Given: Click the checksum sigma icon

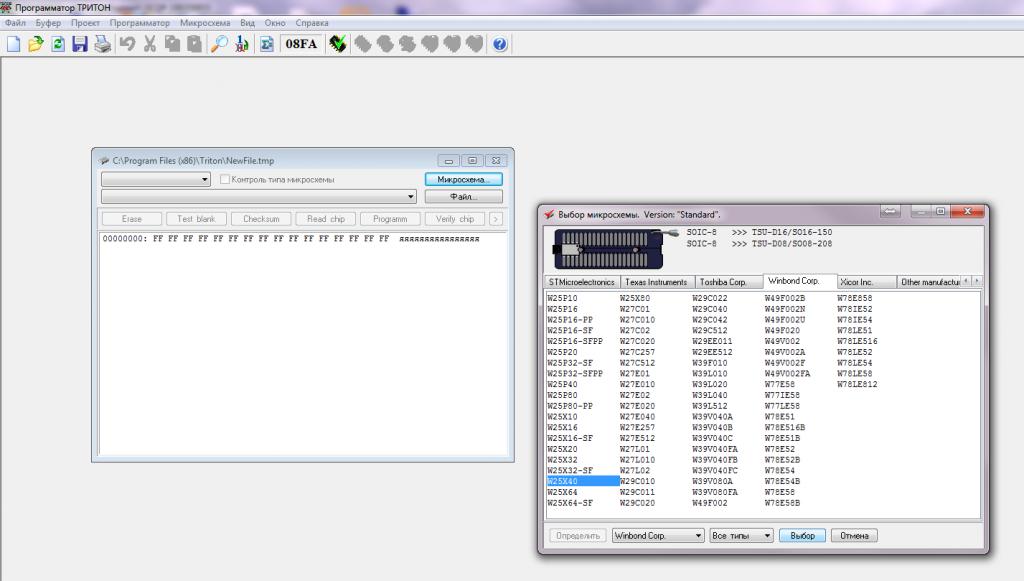Looking at the screenshot, I should 267,44.
